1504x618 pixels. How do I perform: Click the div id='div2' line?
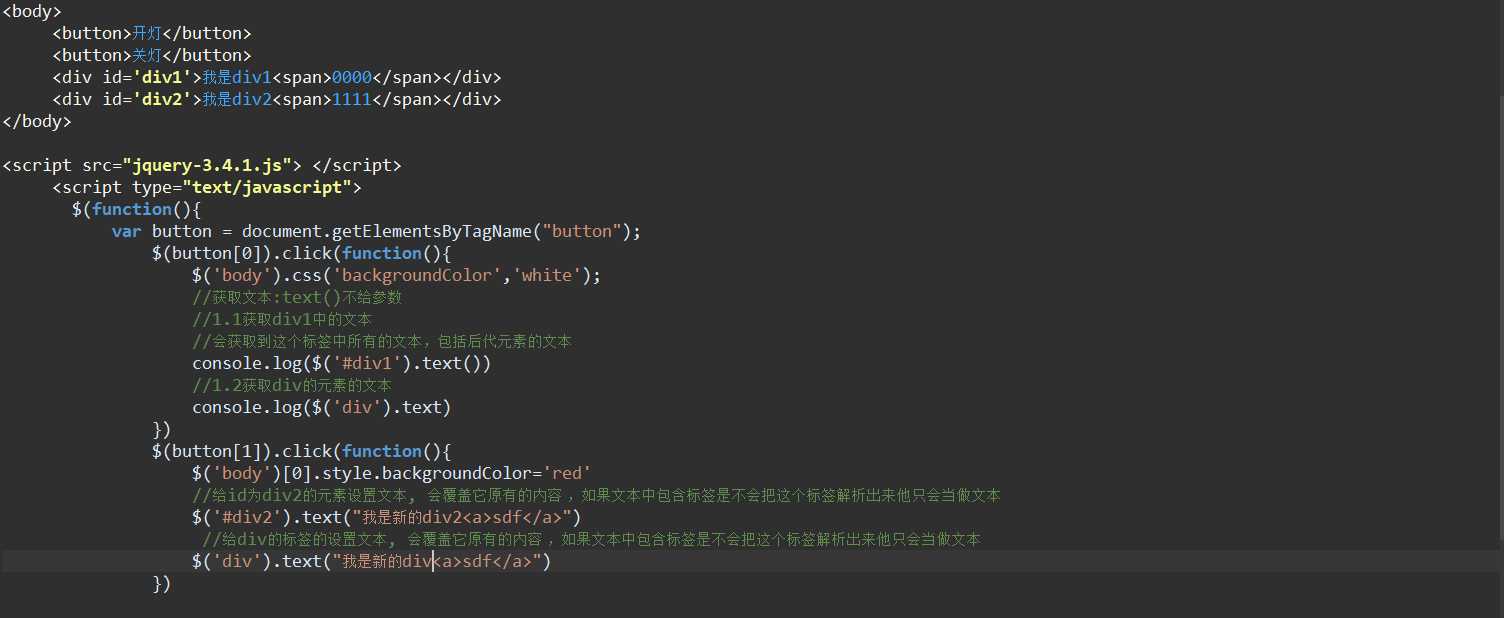click(277, 99)
